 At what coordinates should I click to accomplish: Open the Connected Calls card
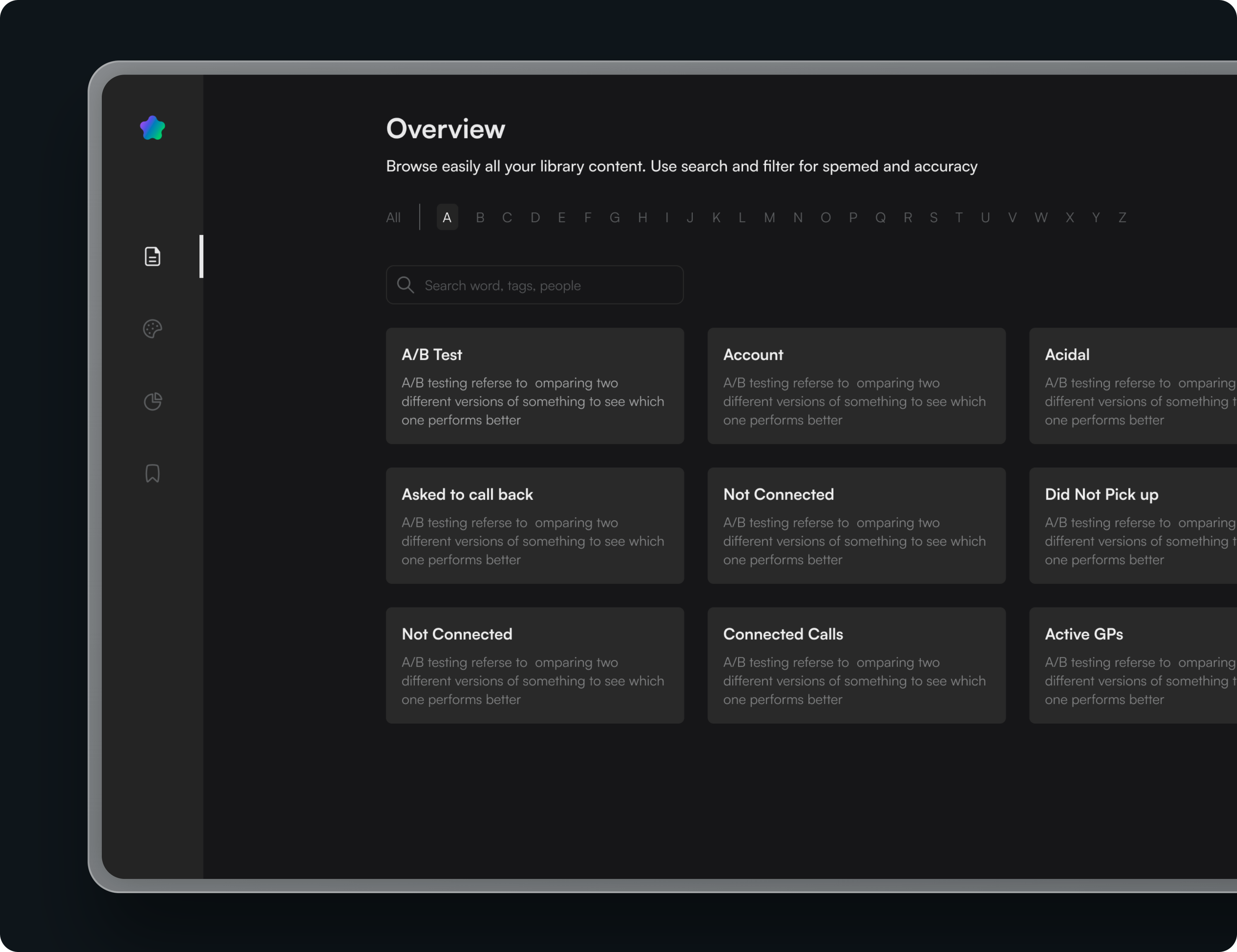point(857,666)
